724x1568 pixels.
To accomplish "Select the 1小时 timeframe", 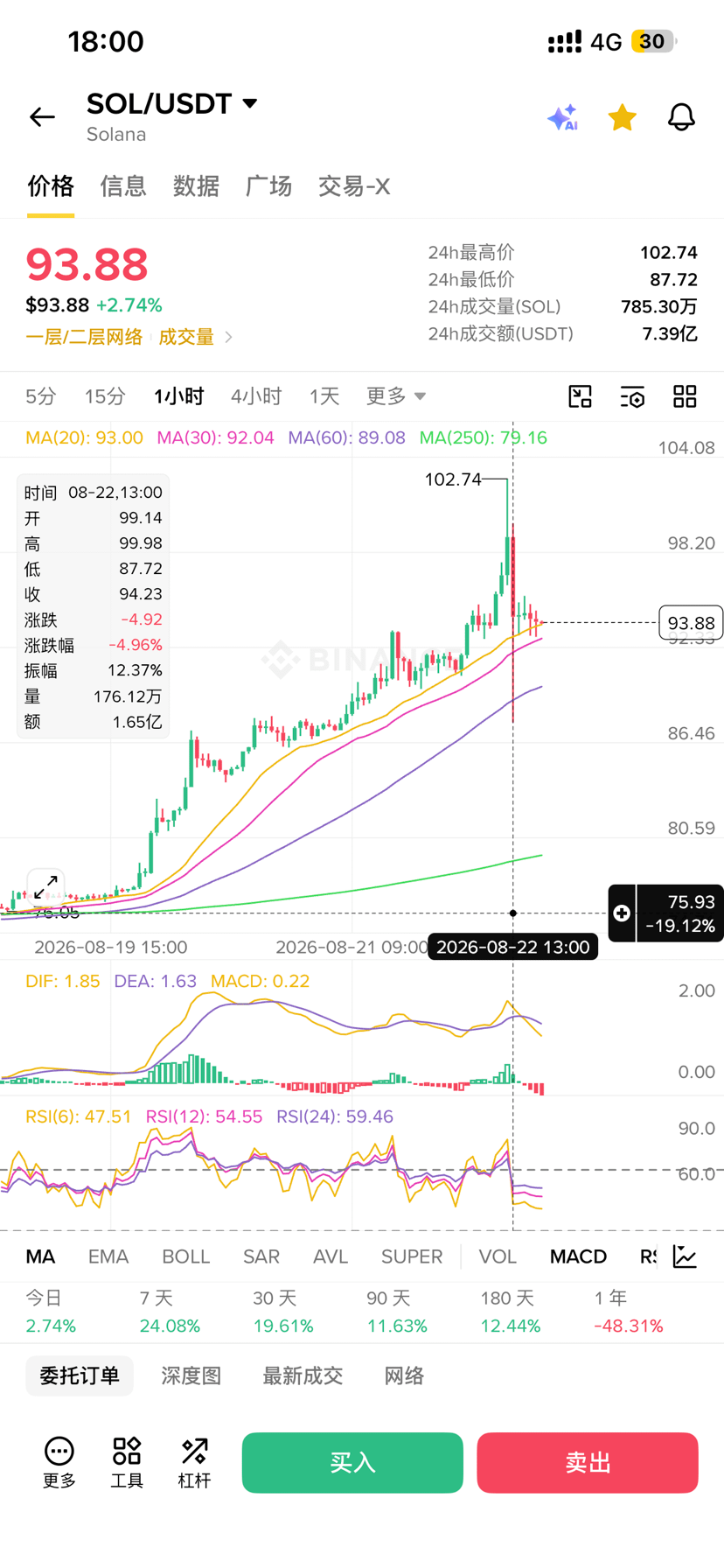I will 179,396.
